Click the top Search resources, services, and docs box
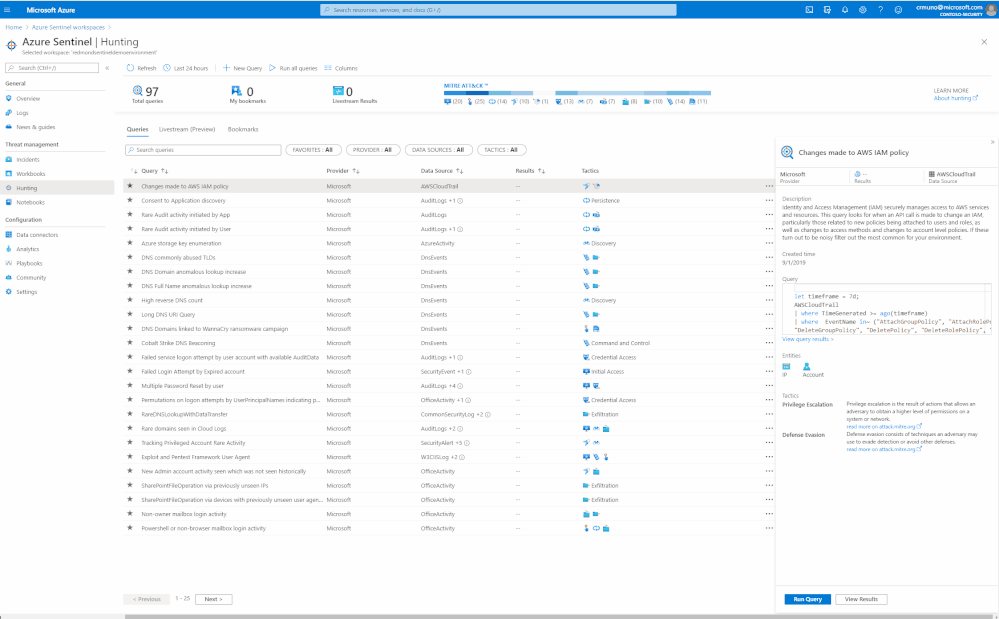Image resolution: width=999 pixels, height=619 pixels. pos(498,10)
